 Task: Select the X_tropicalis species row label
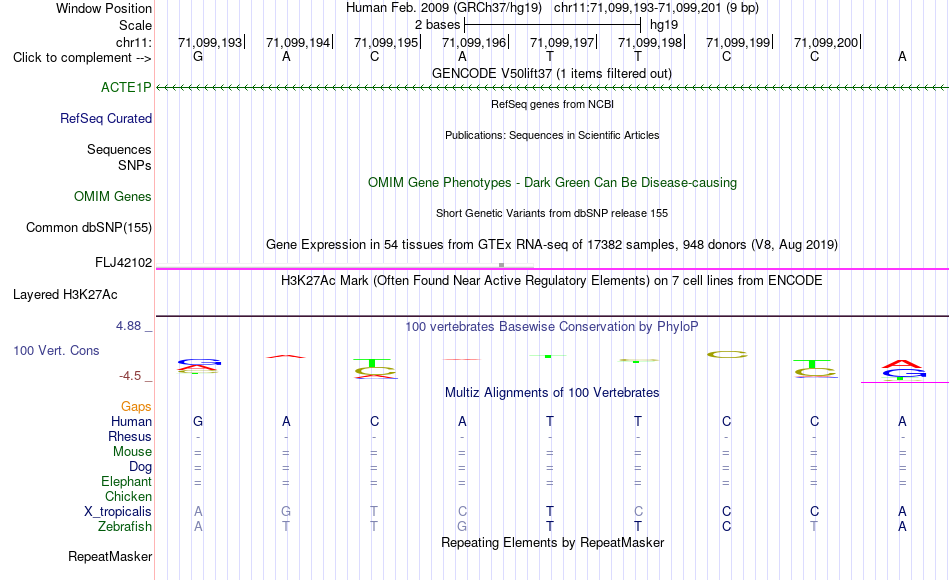coord(118,512)
